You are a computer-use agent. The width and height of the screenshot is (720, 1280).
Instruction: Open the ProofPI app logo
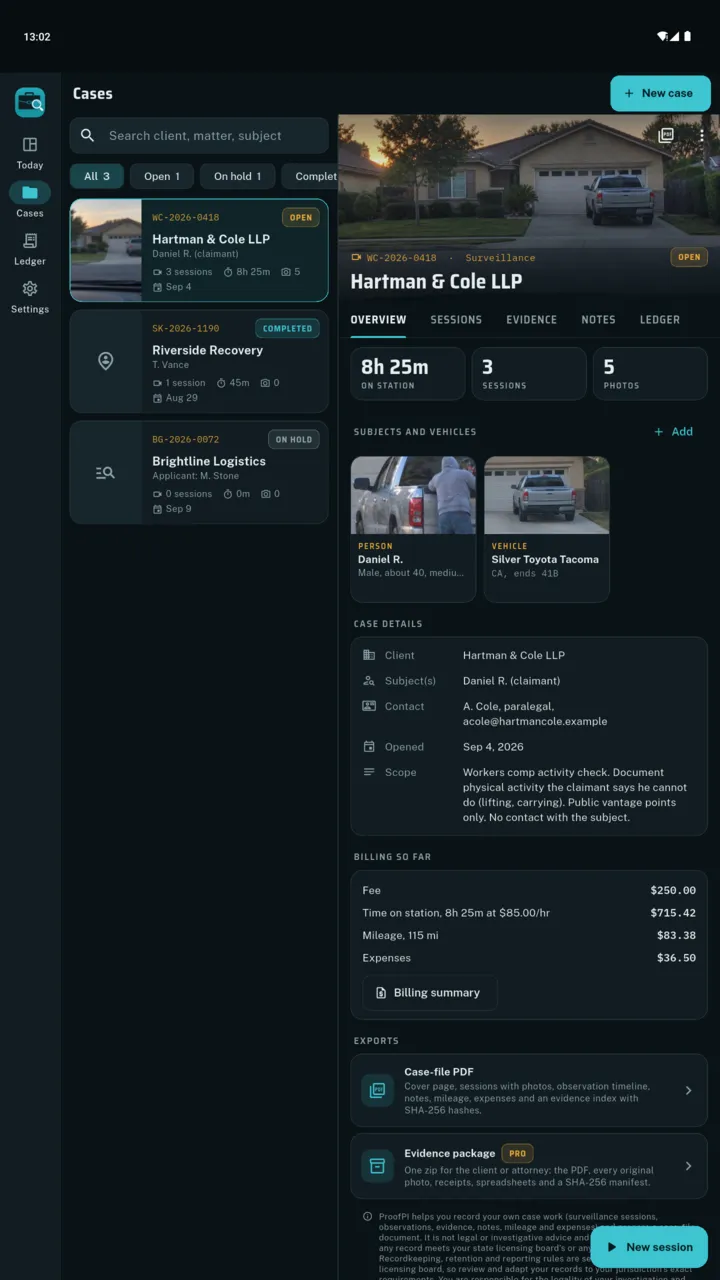(x=30, y=102)
